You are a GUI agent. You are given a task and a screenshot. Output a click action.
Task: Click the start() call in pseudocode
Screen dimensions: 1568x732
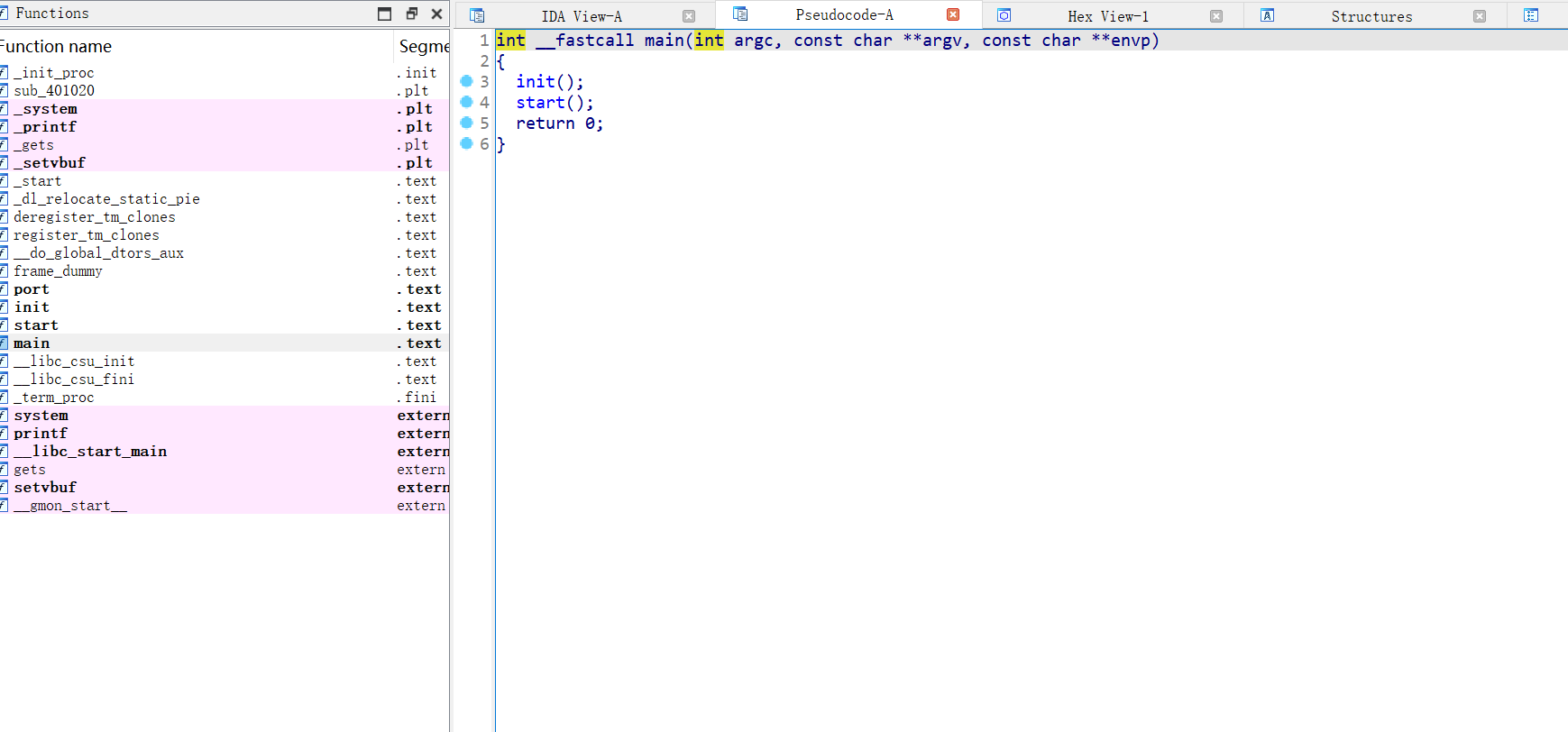(x=555, y=103)
